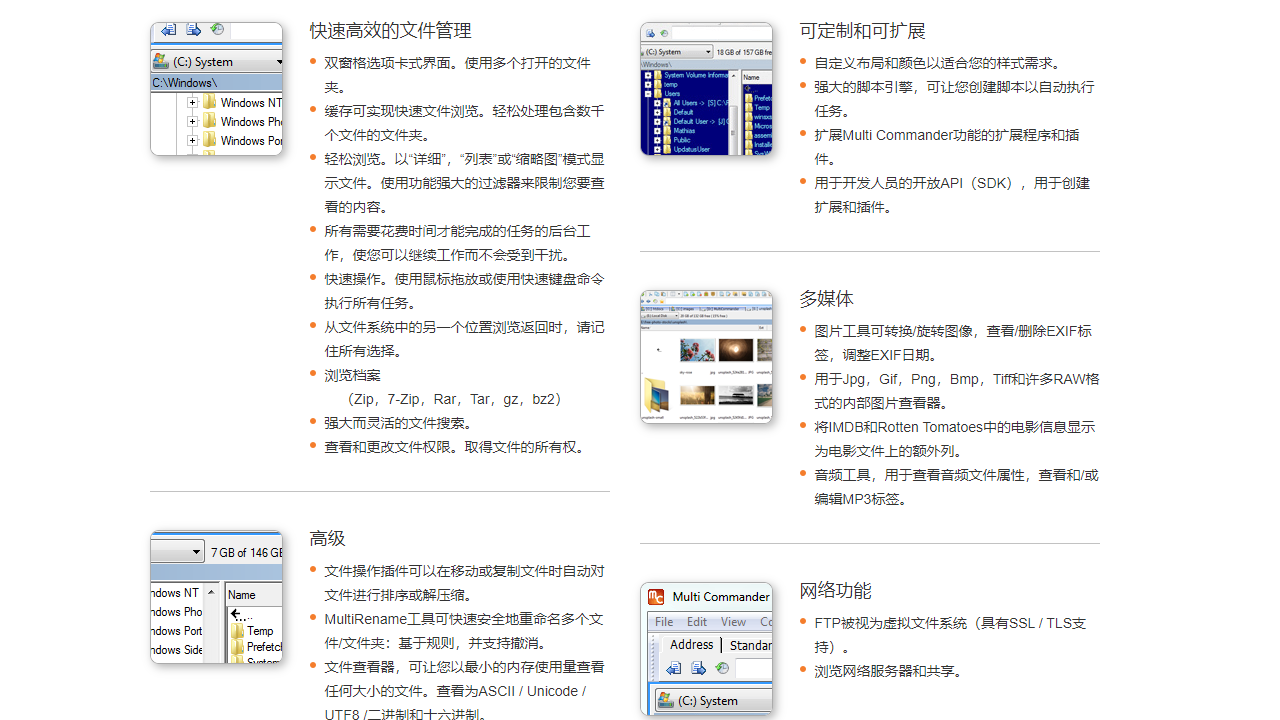Select the bullet starting 音频工具

956,487
